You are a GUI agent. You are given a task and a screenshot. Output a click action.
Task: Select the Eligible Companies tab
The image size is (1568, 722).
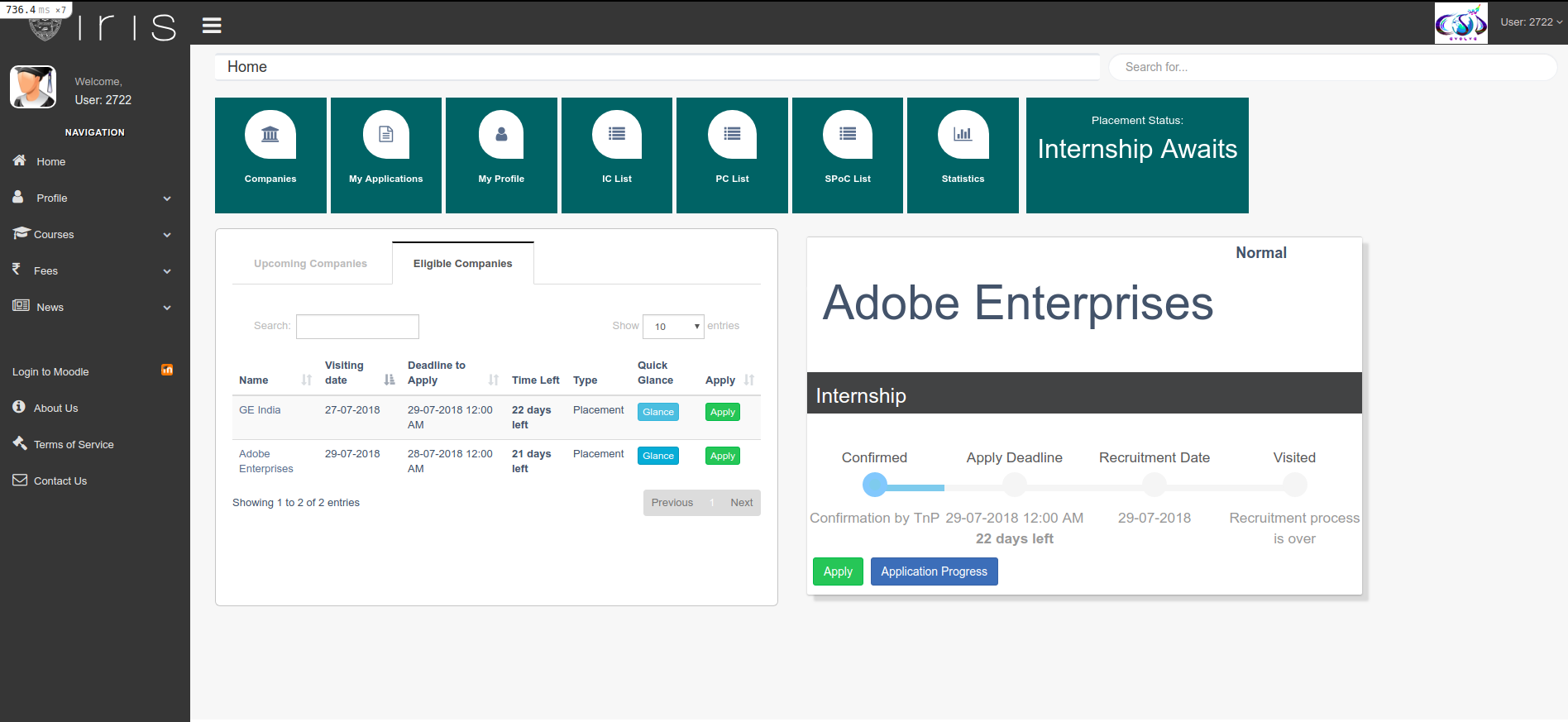click(x=462, y=264)
